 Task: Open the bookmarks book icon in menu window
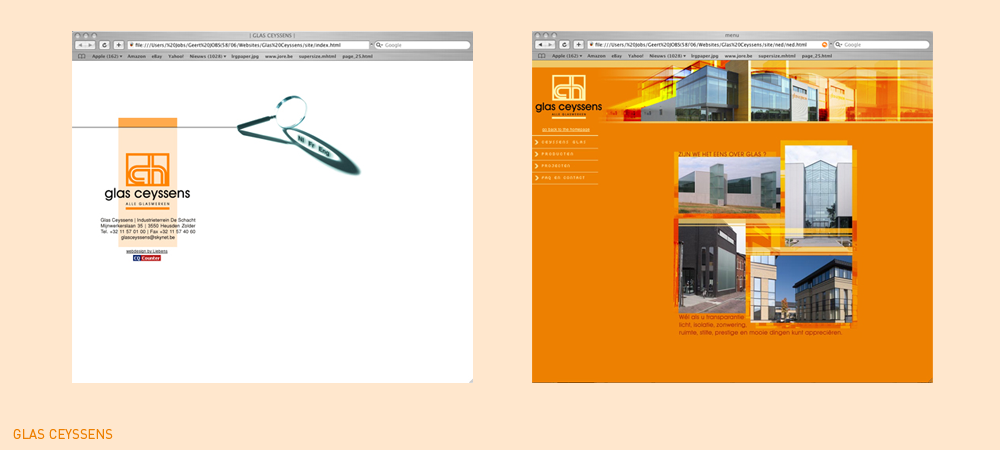point(541,56)
